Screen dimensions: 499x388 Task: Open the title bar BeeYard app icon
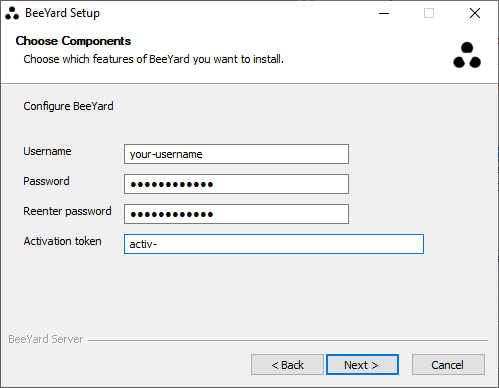click(x=12, y=13)
